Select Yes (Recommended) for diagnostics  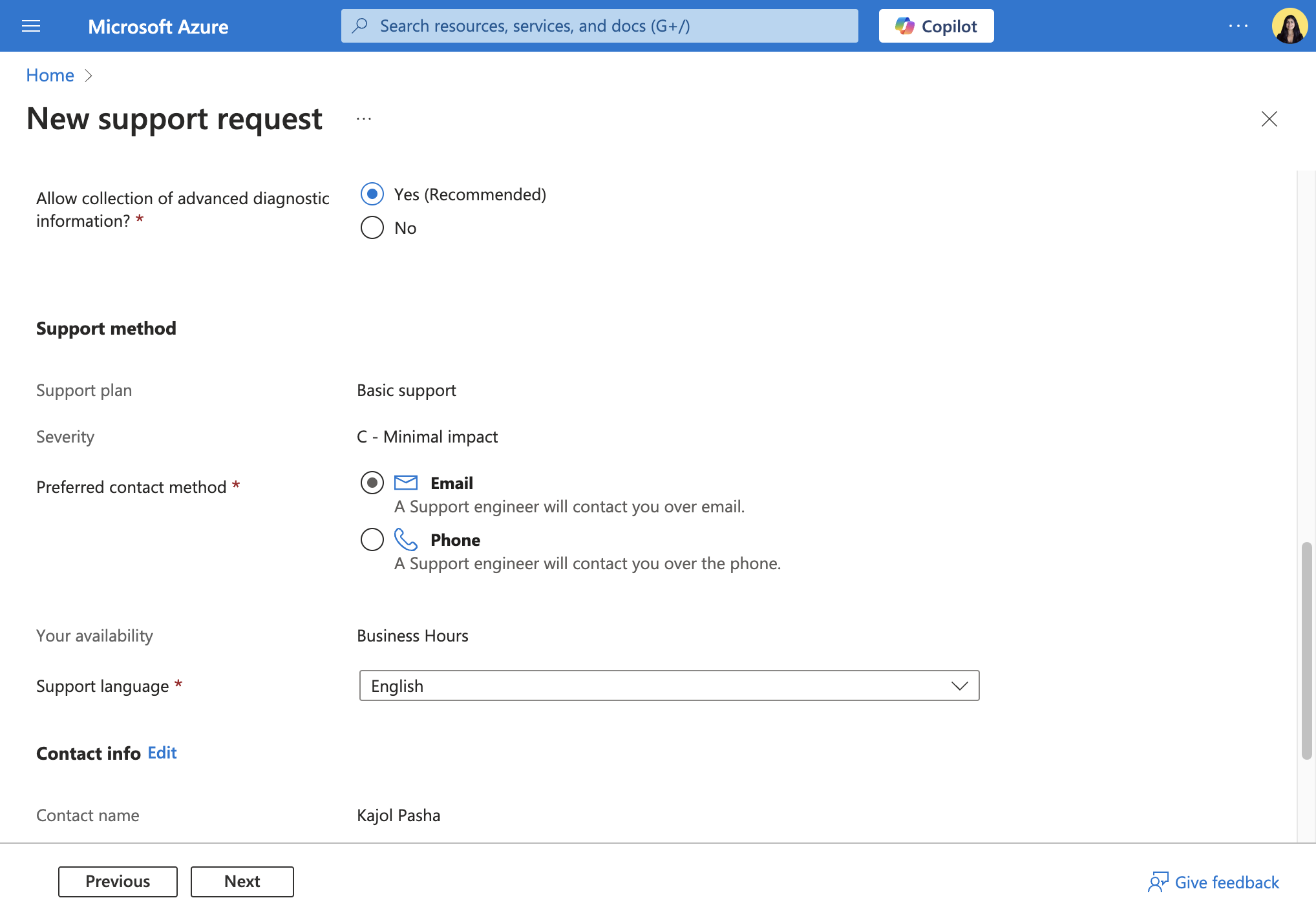click(372, 194)
